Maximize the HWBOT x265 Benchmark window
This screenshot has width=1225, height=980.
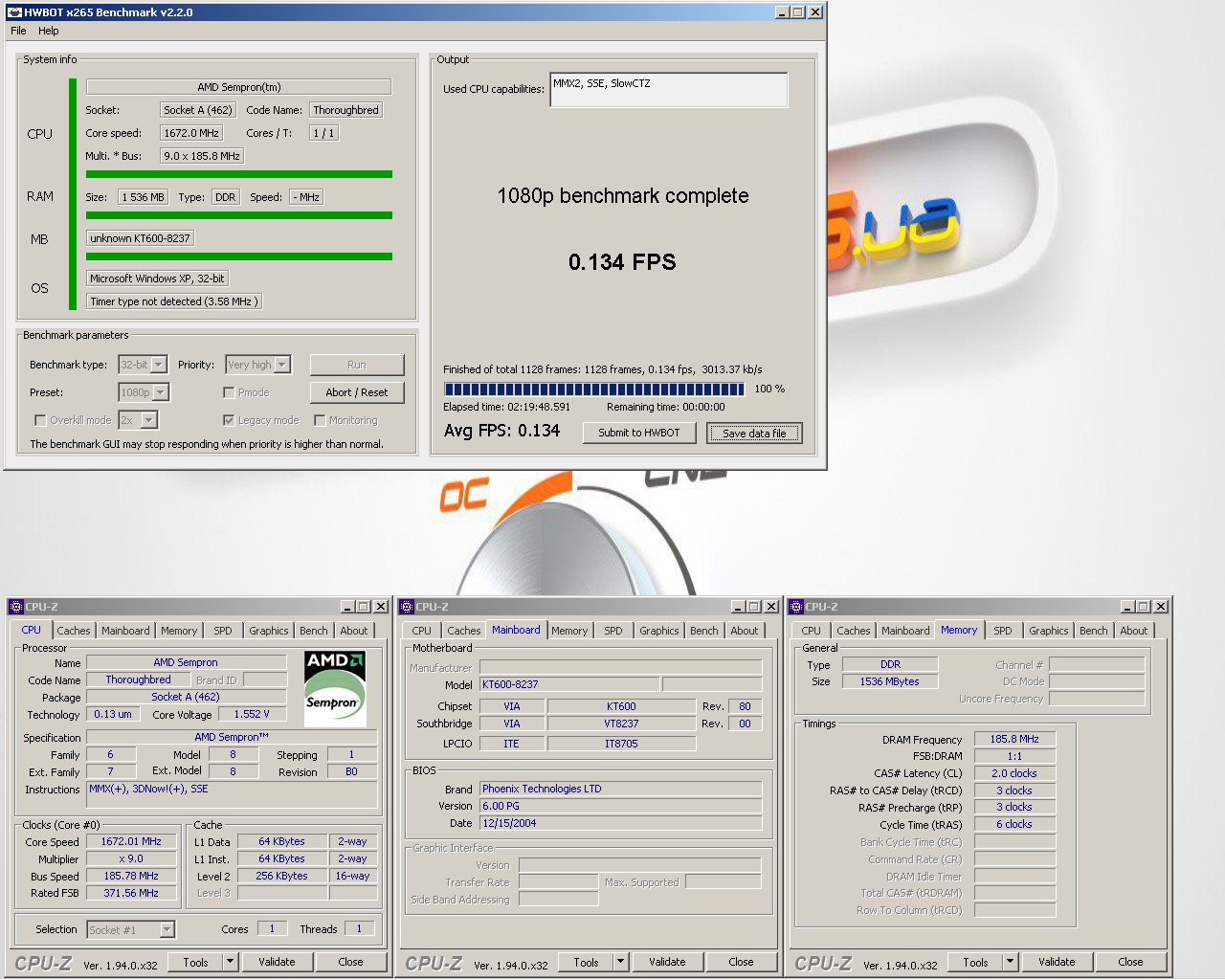pyautogui.click(x=798, y=12)
